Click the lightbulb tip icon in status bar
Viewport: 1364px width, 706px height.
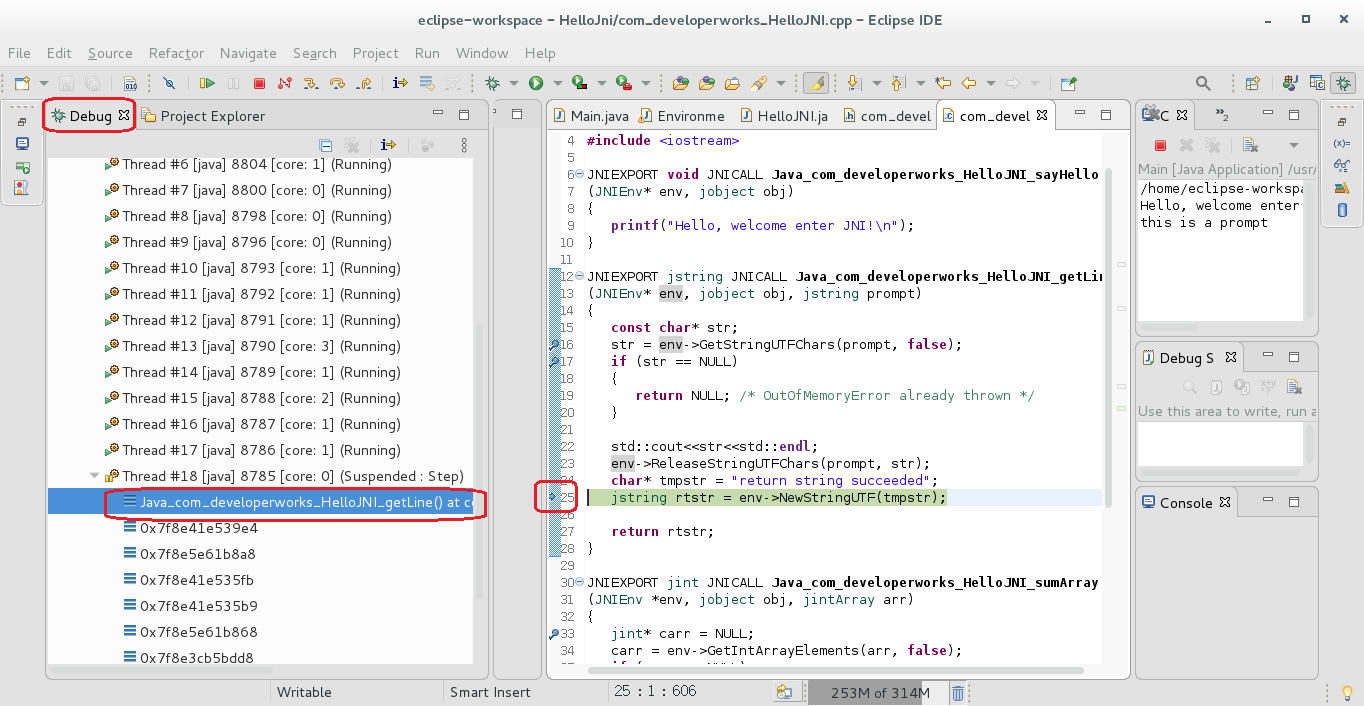click(x=1346, y=692)
